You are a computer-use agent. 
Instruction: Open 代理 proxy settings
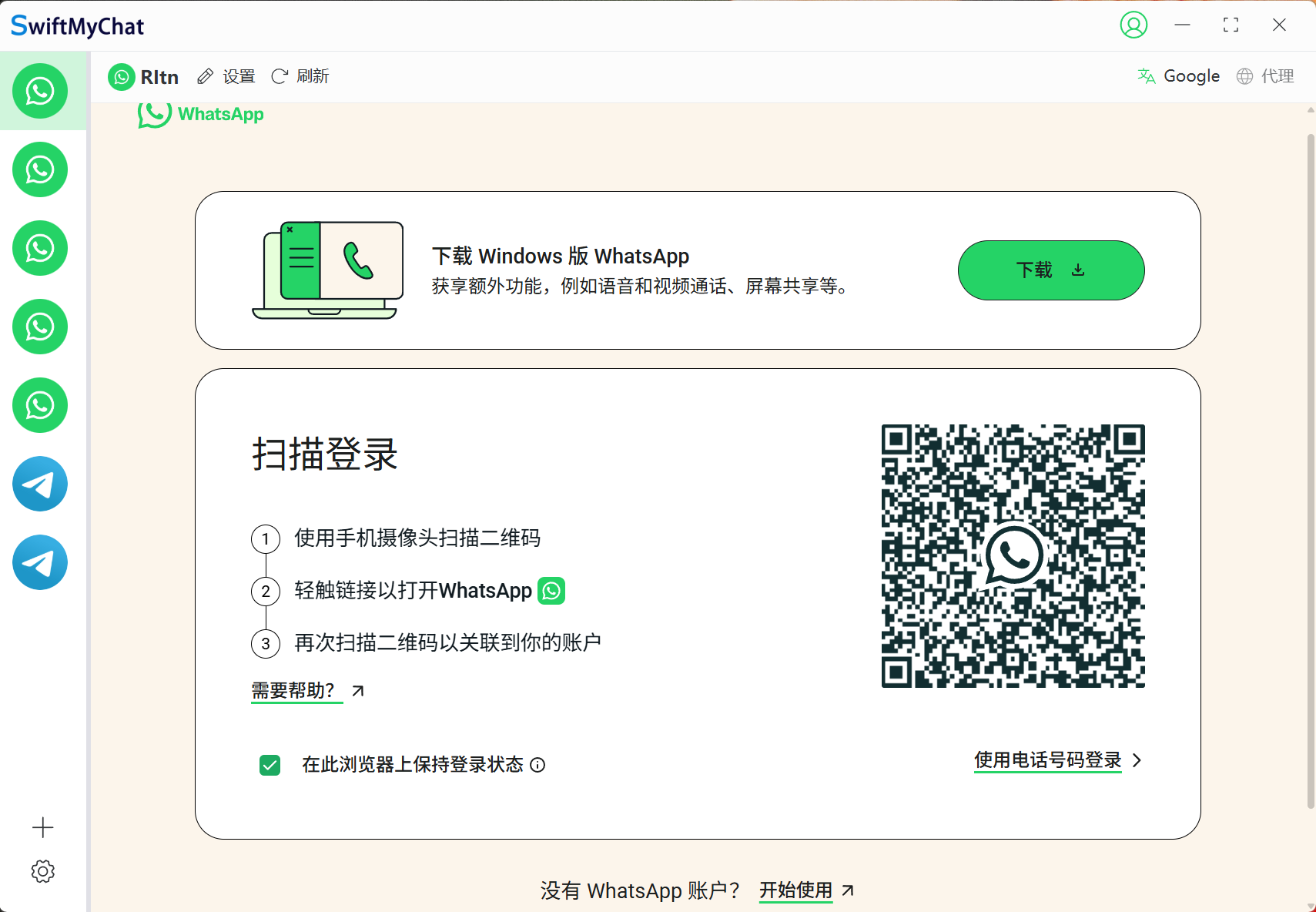[x=1265, y=76]
